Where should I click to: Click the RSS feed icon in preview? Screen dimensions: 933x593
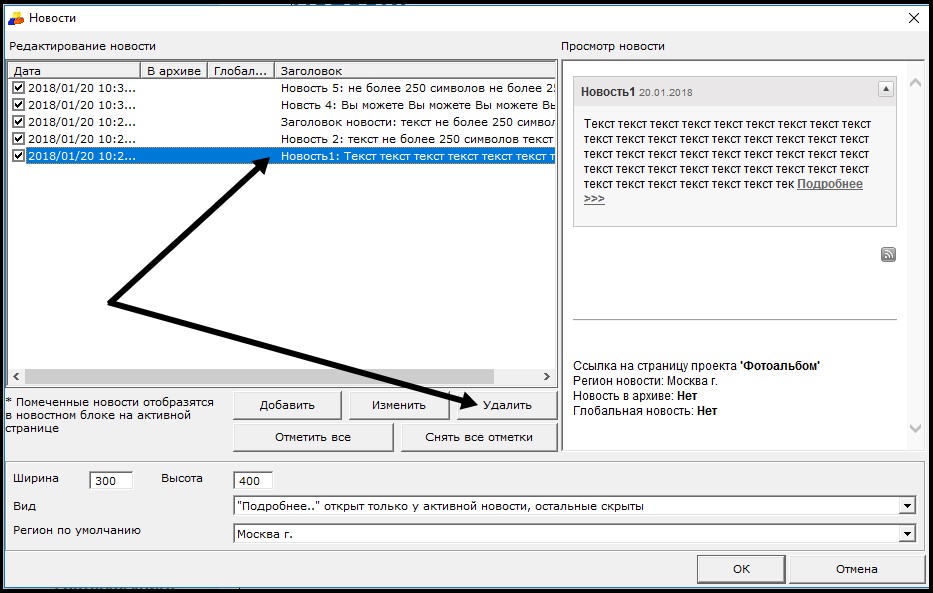888,255
